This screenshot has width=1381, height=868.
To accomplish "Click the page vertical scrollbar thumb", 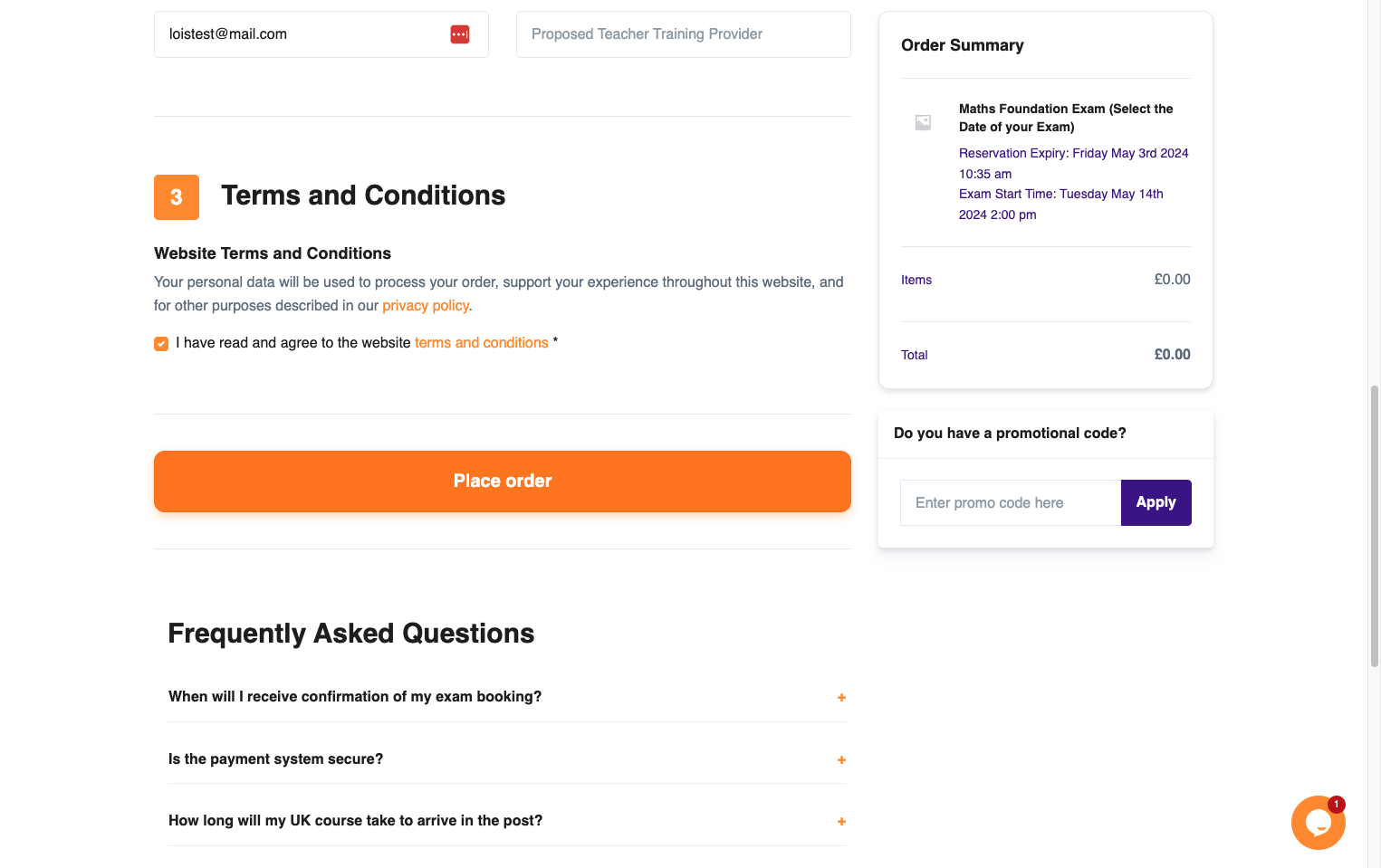I will click(x=1375, y=527).
